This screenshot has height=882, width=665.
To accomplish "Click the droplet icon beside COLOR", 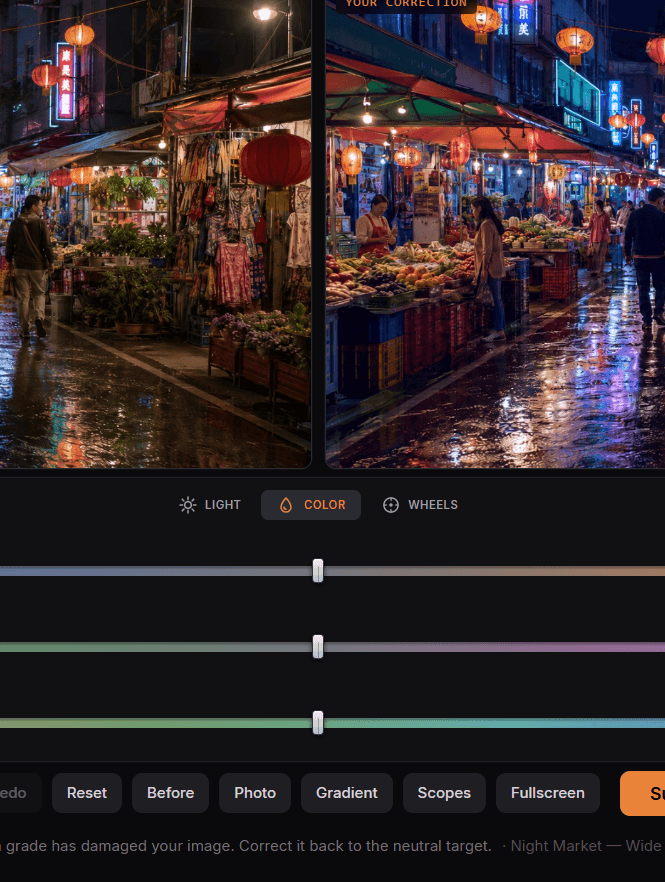I will coord(286,505).
